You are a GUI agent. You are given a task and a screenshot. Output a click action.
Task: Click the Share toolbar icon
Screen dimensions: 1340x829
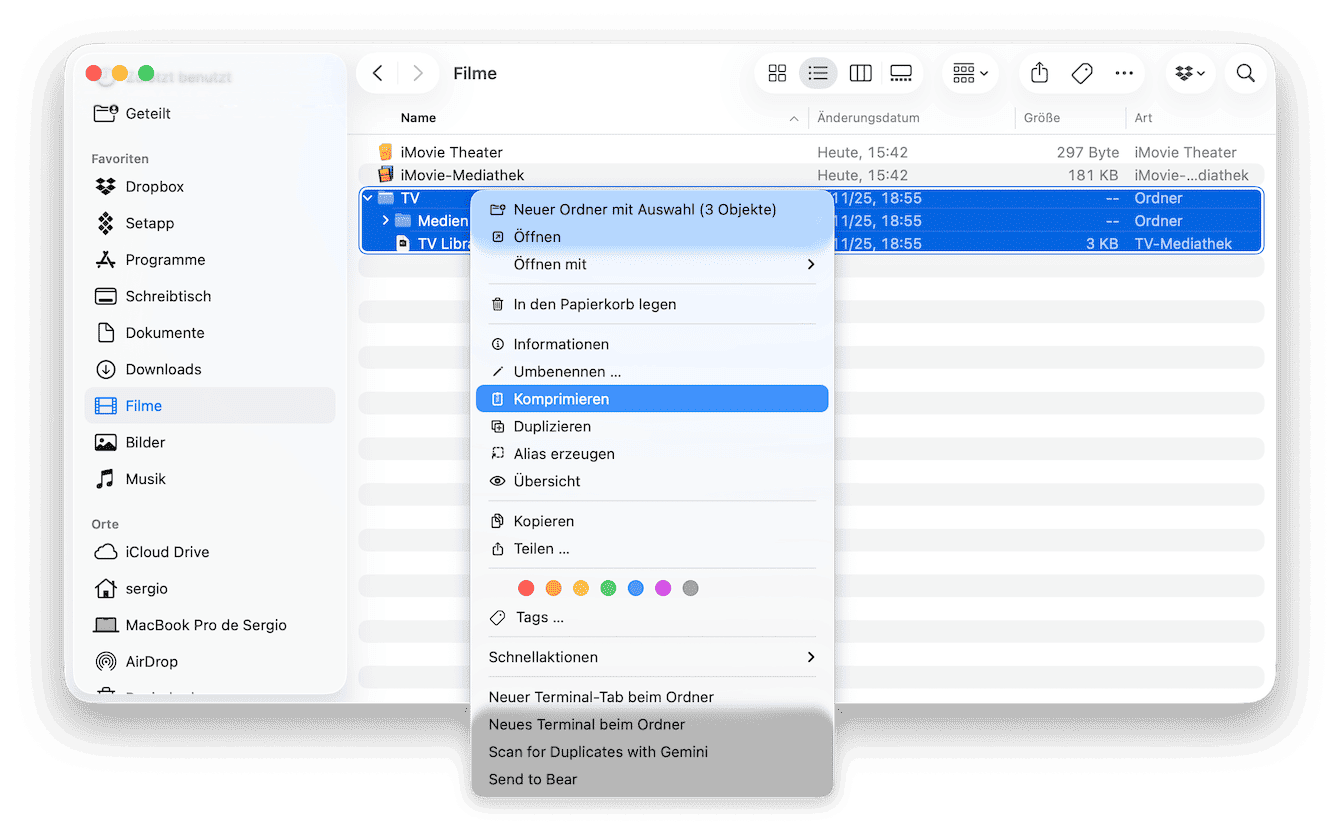pyautogui.click(x=1039, y=73)
